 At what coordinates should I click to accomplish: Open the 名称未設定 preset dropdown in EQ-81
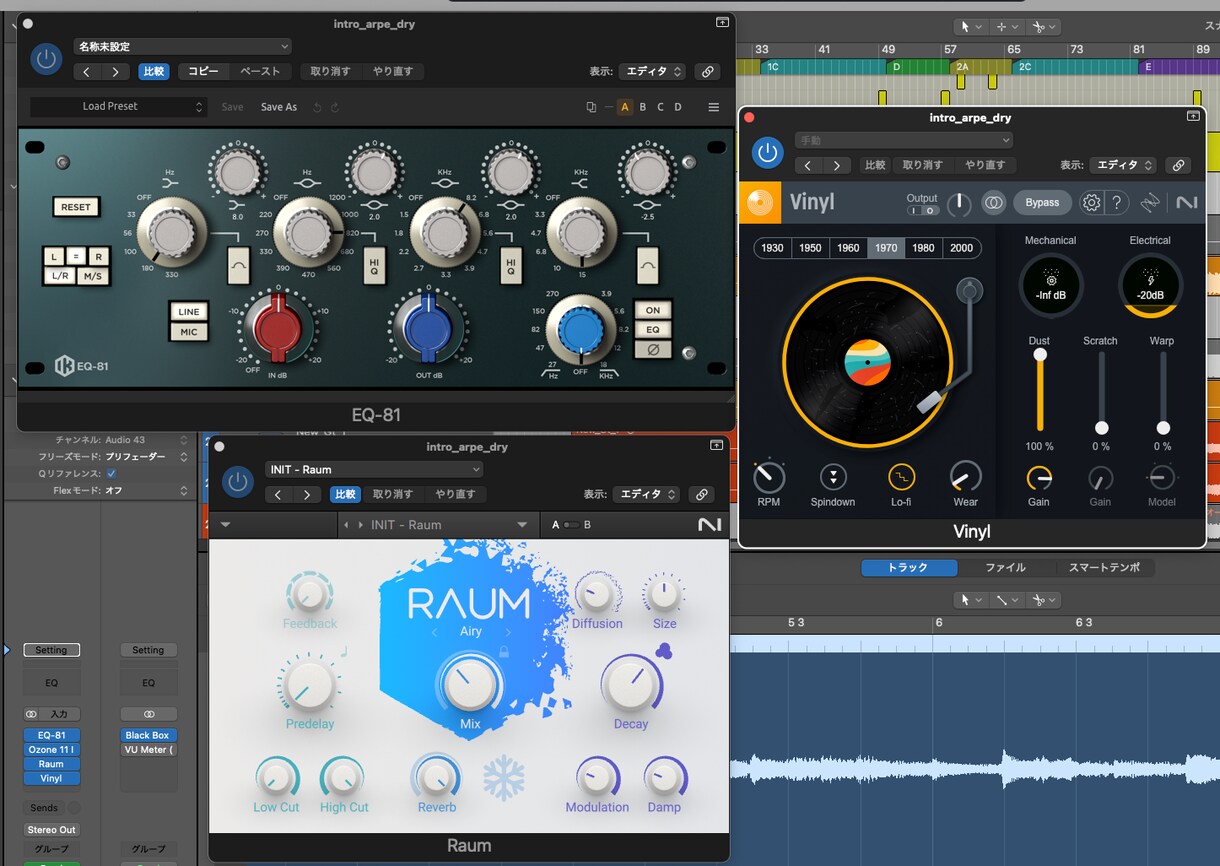(183, 46)
